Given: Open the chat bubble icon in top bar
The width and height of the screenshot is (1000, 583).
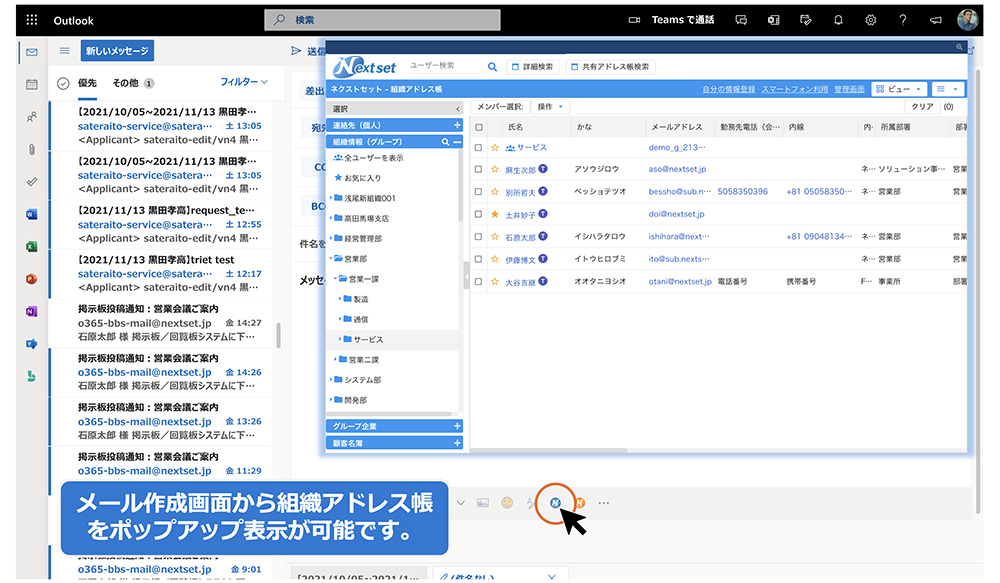Looking at the screenshot, I should coord(741,20).
